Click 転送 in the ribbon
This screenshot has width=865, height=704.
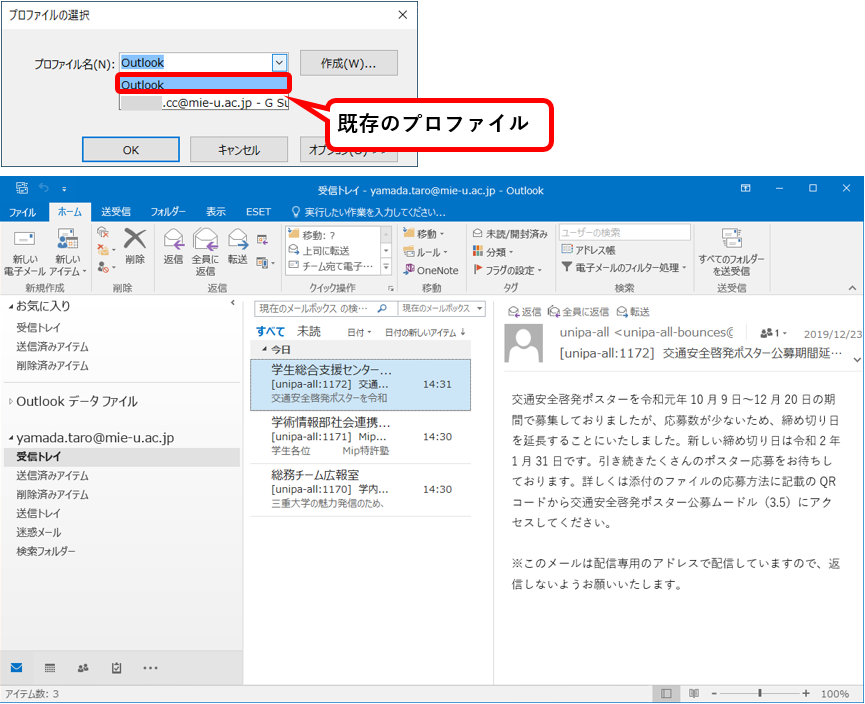point(238,247)
